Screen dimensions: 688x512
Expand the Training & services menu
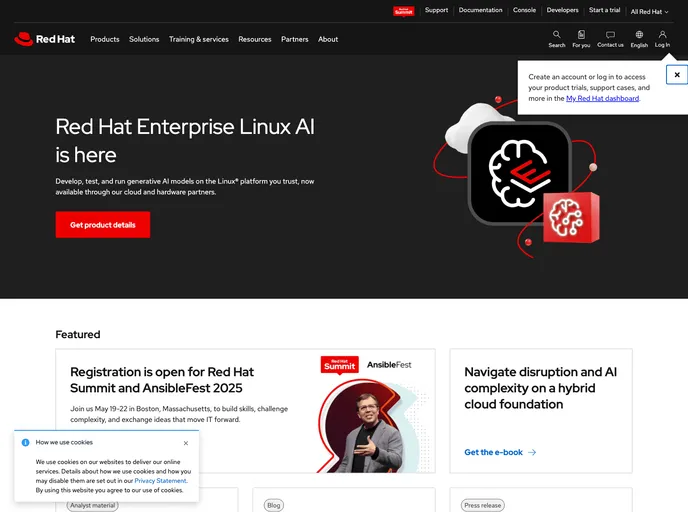[199, 39]
